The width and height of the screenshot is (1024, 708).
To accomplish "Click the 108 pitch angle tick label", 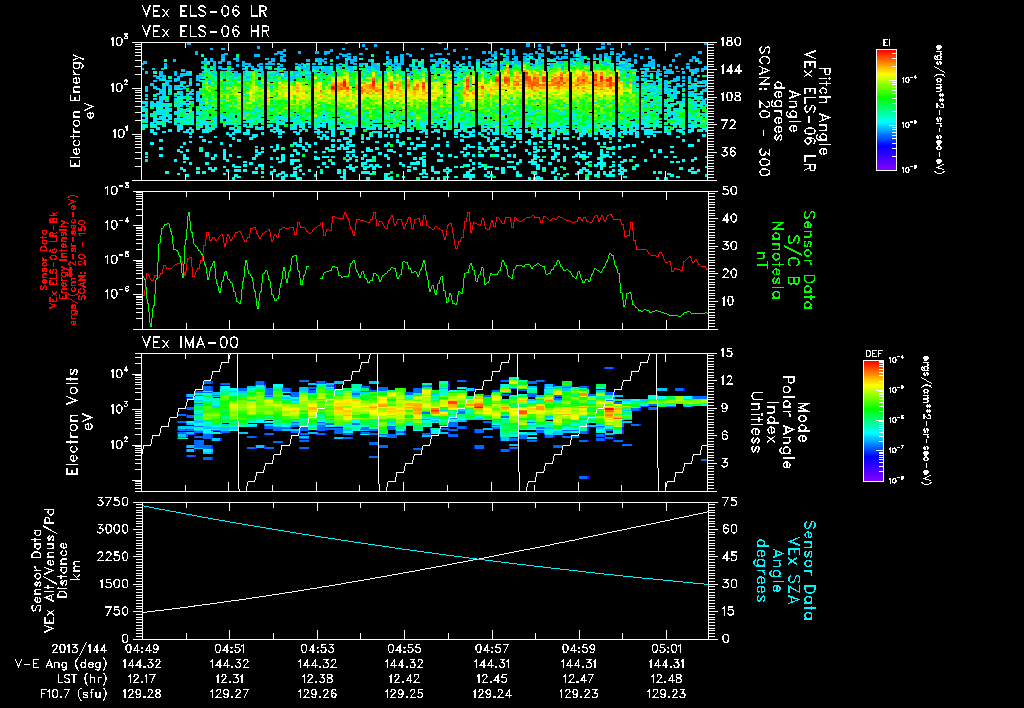I will click(x=730, y=97).
